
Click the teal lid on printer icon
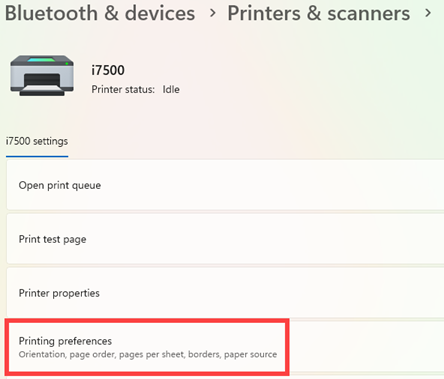41,60
